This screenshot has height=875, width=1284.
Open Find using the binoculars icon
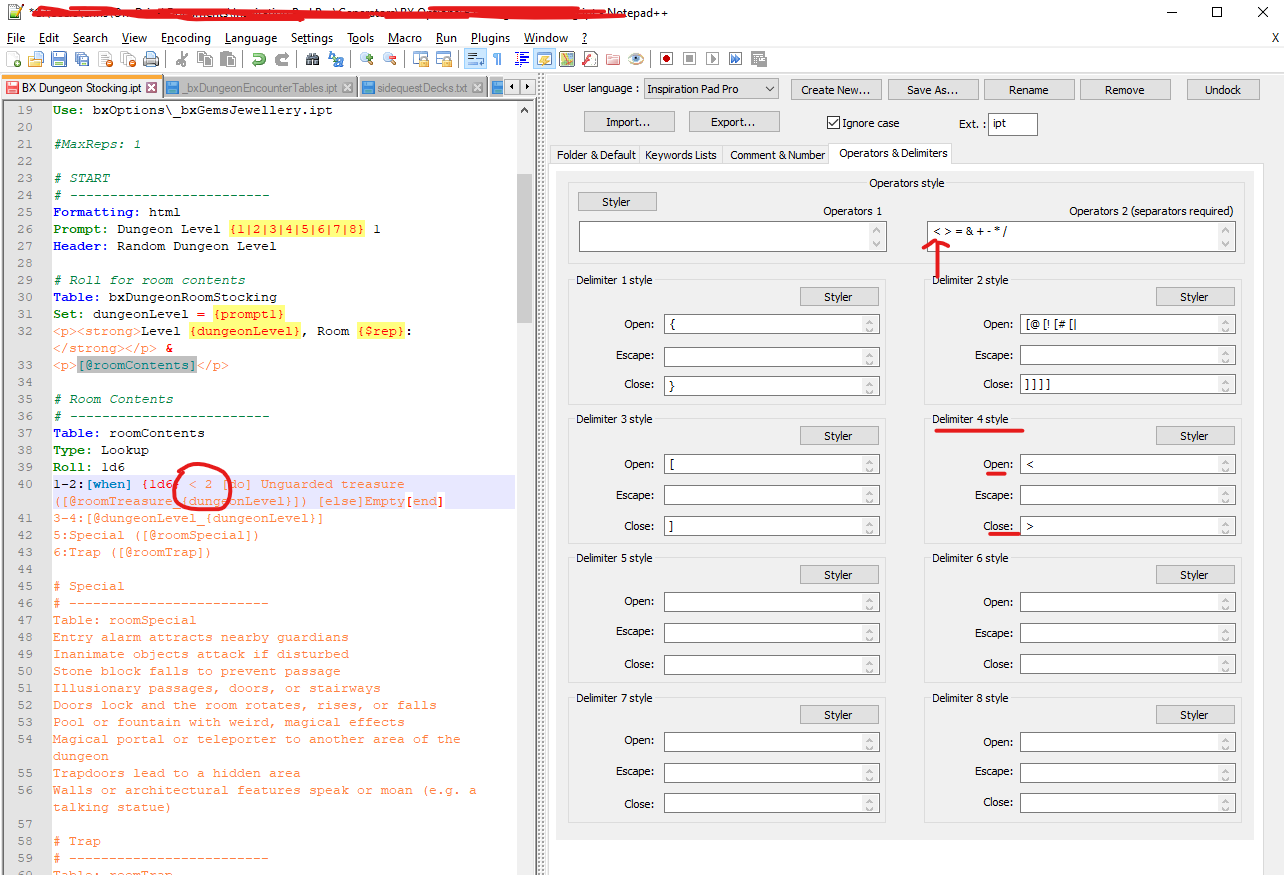point(312,59)
